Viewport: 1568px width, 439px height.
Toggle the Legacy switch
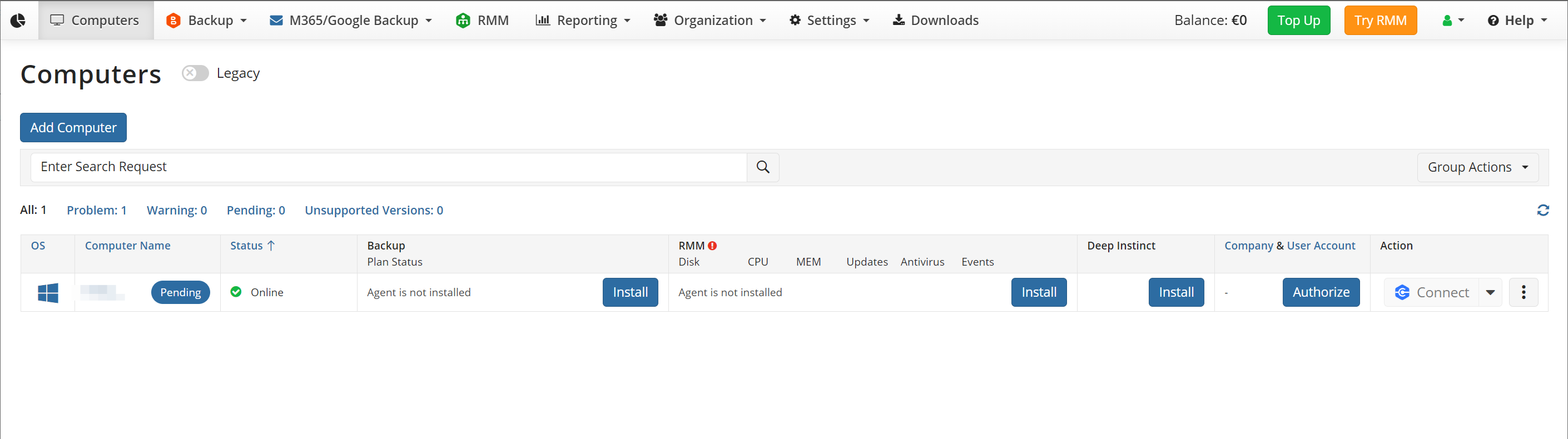coord(195,73)
